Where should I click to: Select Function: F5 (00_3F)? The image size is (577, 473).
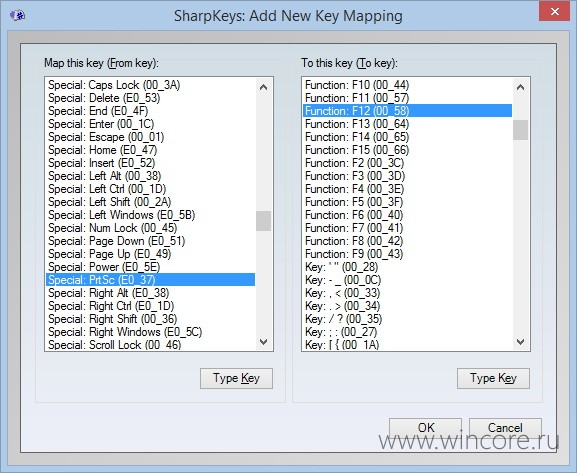pyautogui.click(x=407, y=202)
